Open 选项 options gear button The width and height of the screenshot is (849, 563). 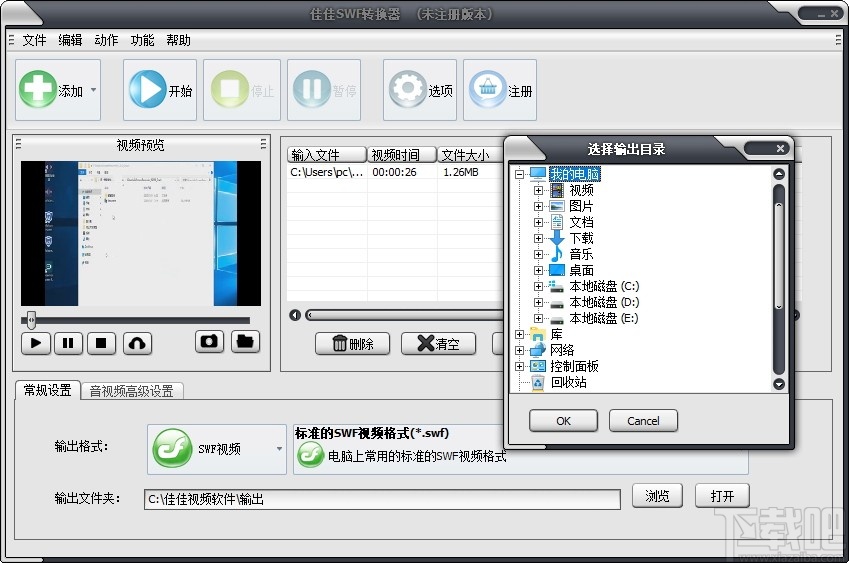coord(420,90)
